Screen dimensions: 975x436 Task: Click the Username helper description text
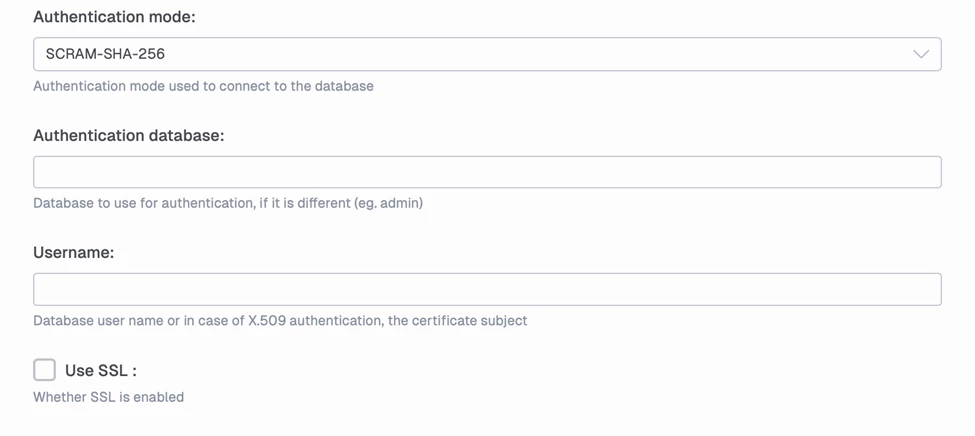click(280, 321)
